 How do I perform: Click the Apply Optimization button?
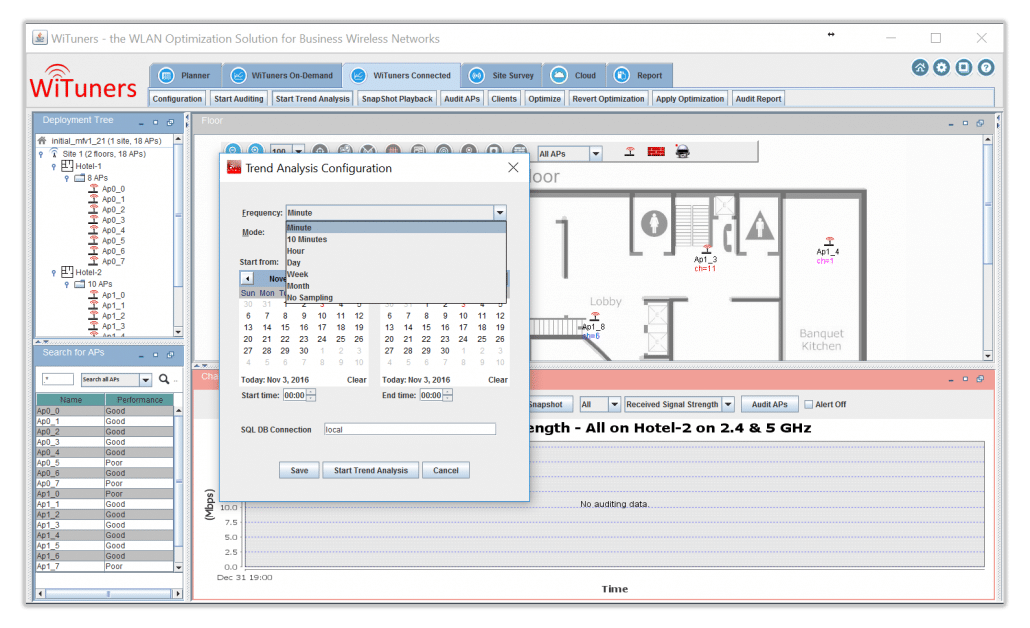click(690, 99)
